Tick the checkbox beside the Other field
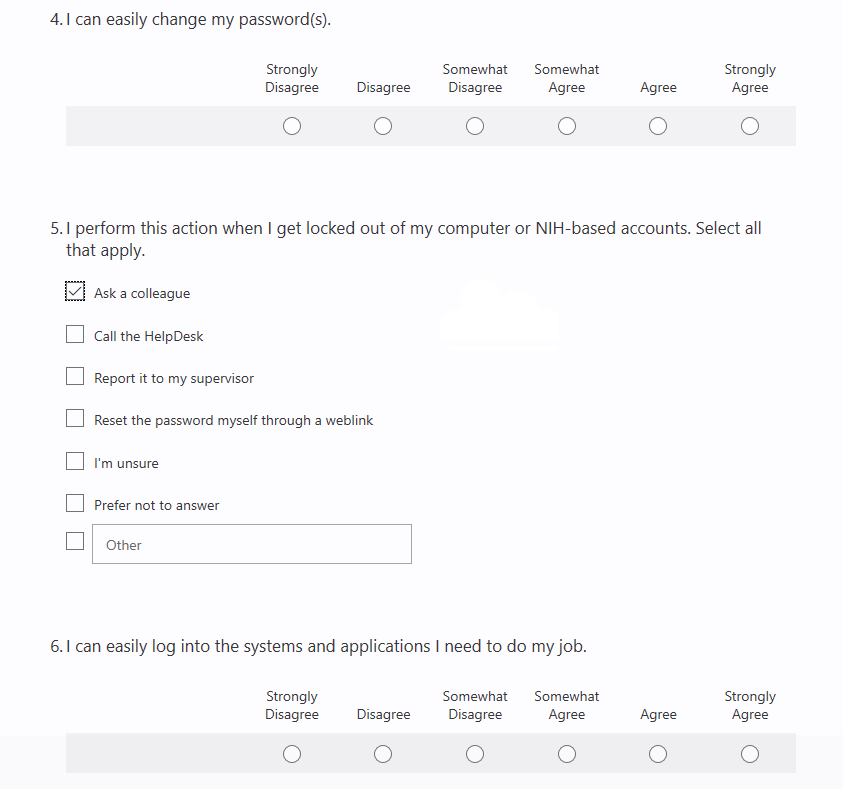This screenshot has width=843, height=789. [75, 541]
